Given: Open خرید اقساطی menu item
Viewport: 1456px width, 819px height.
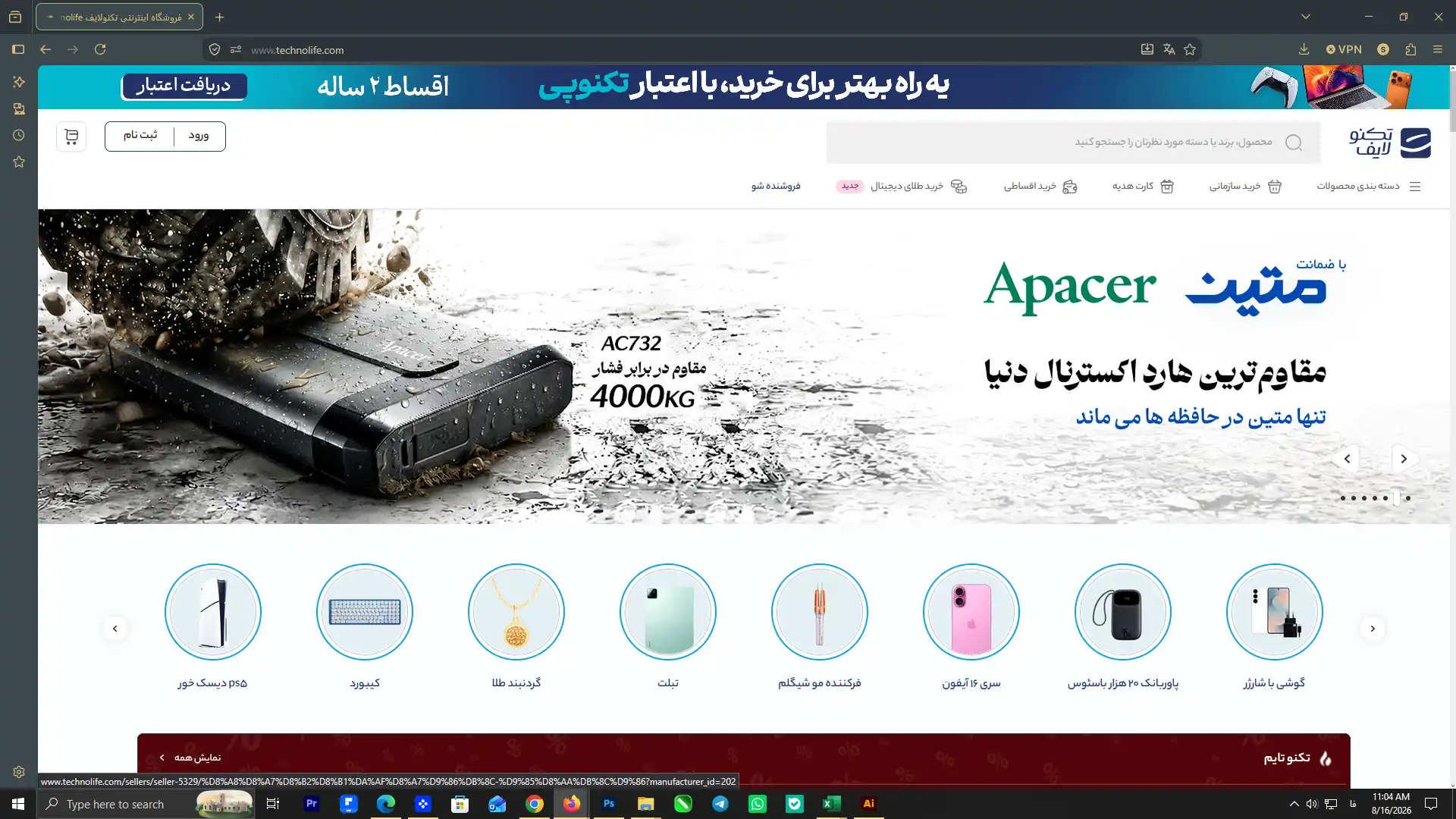Looking at the screenshot, I should point(1040,186).
